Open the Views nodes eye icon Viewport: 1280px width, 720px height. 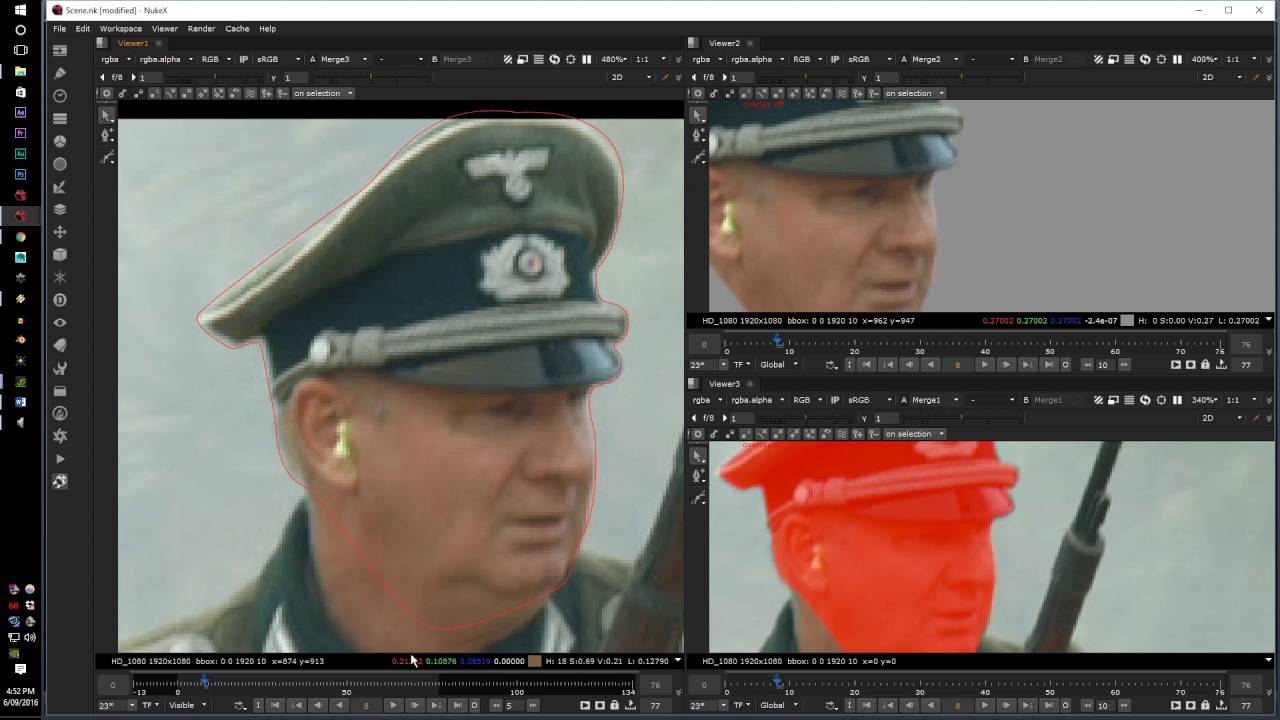[x=60, y=323]
